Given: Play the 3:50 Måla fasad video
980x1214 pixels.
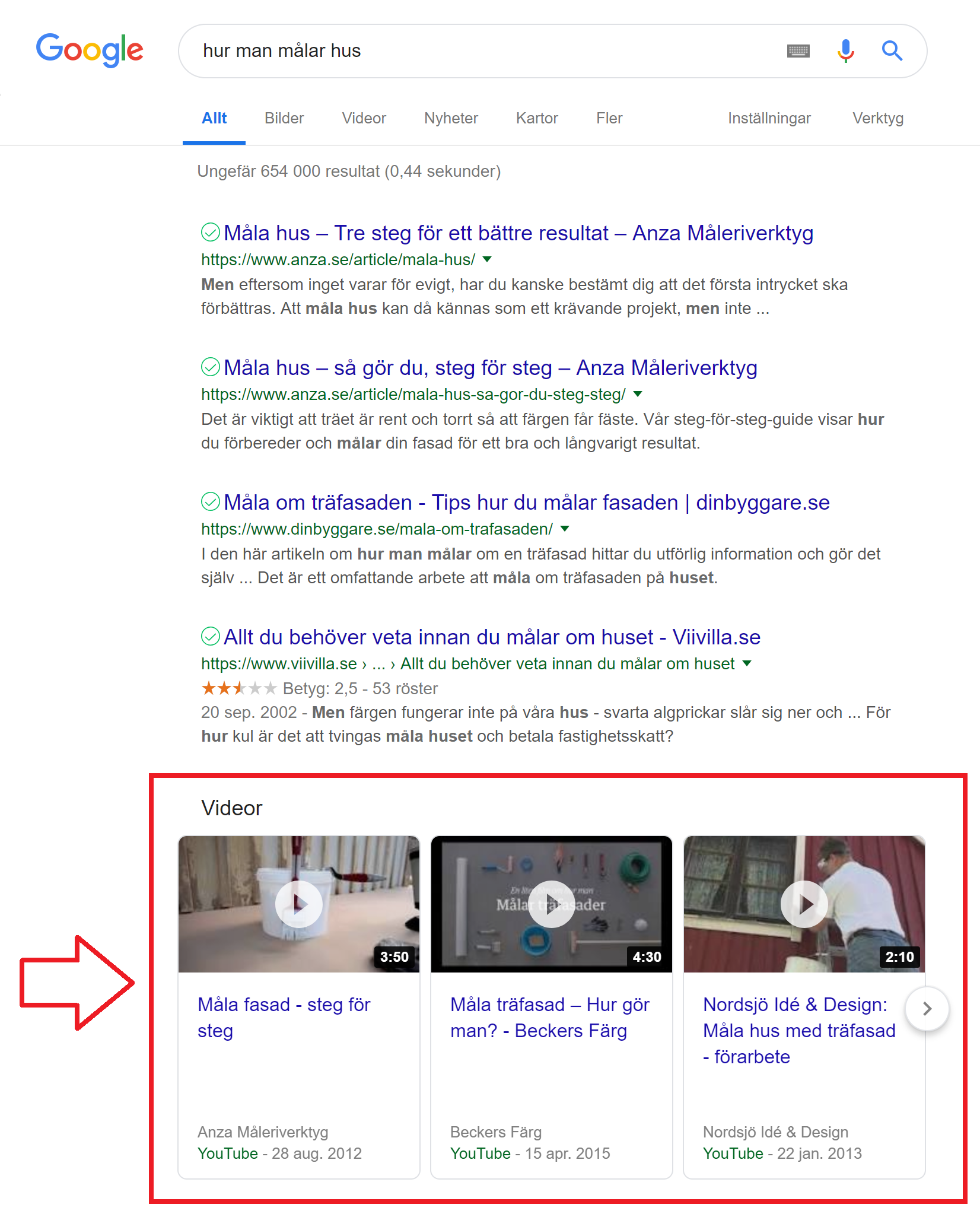Looking at the screenshot, I should 299,904.
